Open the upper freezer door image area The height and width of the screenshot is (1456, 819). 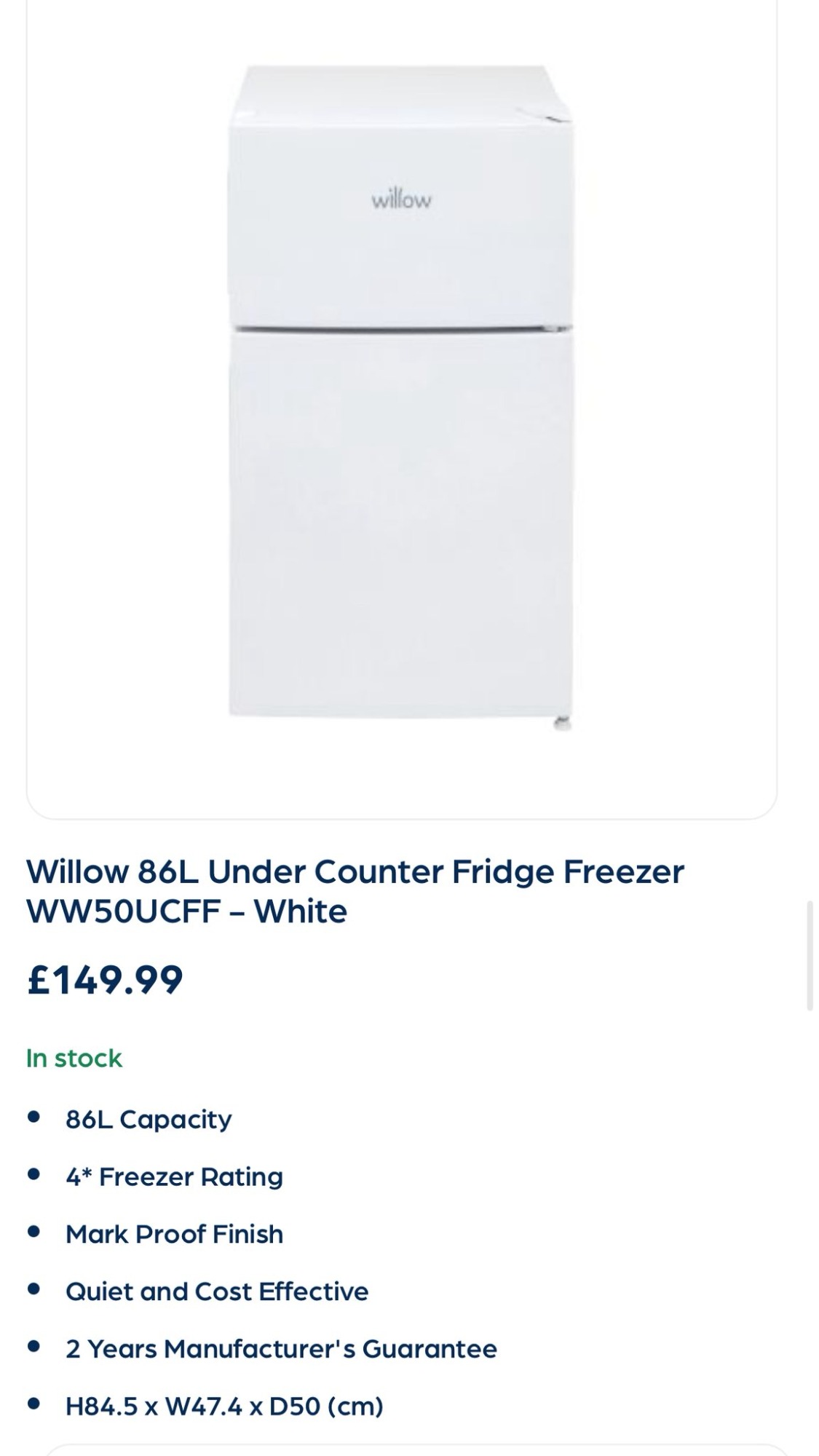pyautogui.click(x=400, y=197)
